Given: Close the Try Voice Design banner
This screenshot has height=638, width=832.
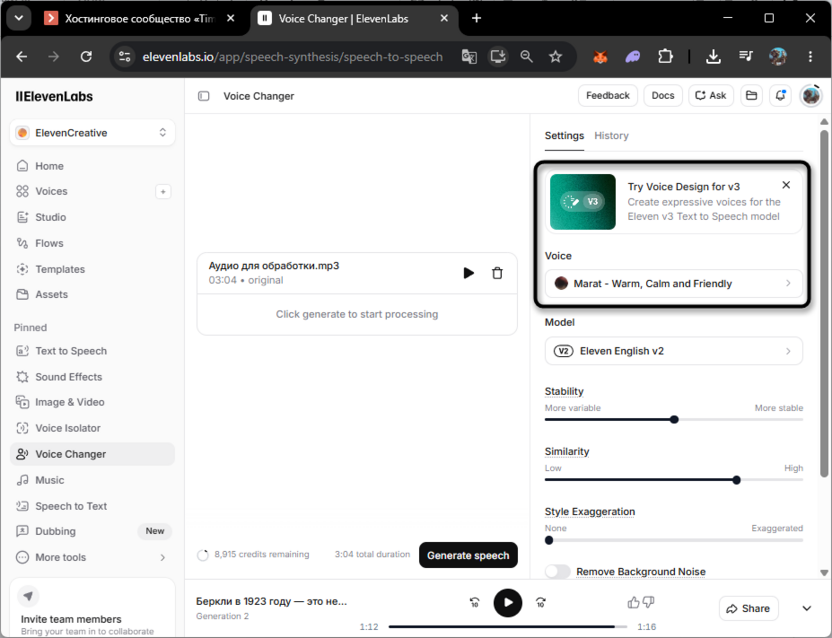Looking at the screenshot, I should point(786,185).
